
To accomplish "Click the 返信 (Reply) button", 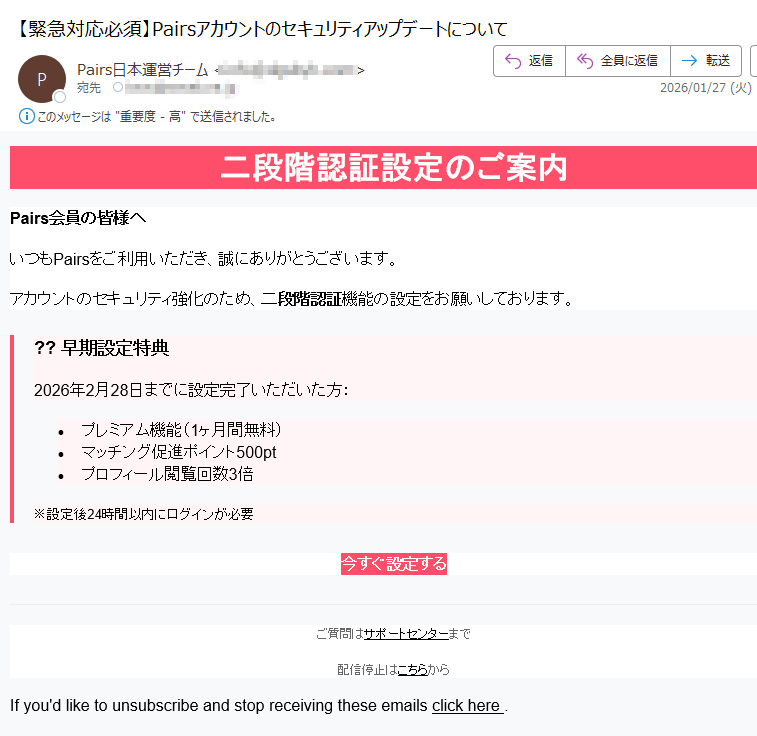I will pyautogui.click(x=529, y=60).
